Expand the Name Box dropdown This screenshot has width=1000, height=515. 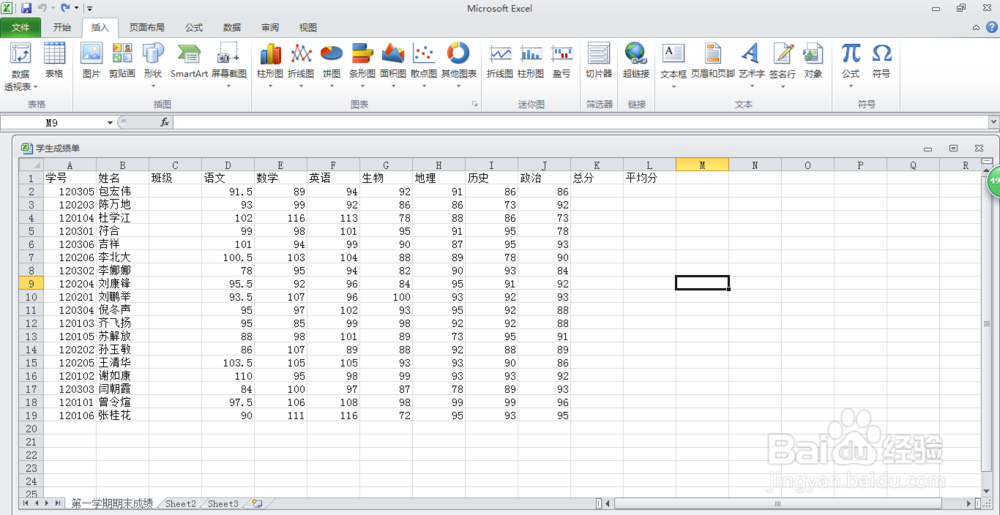(110, 122)
